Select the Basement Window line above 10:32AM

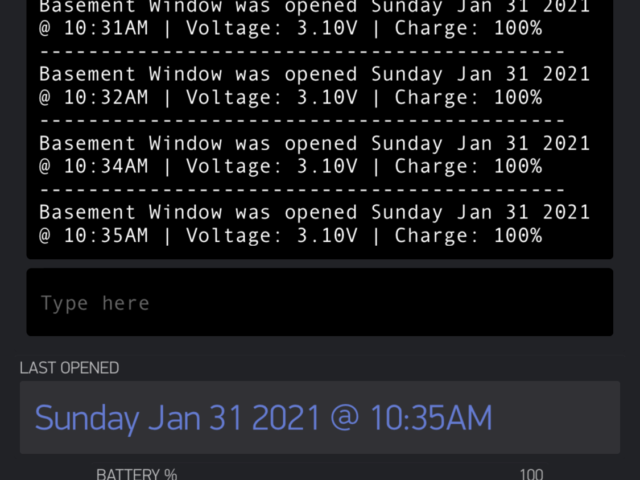pos(315,74)
